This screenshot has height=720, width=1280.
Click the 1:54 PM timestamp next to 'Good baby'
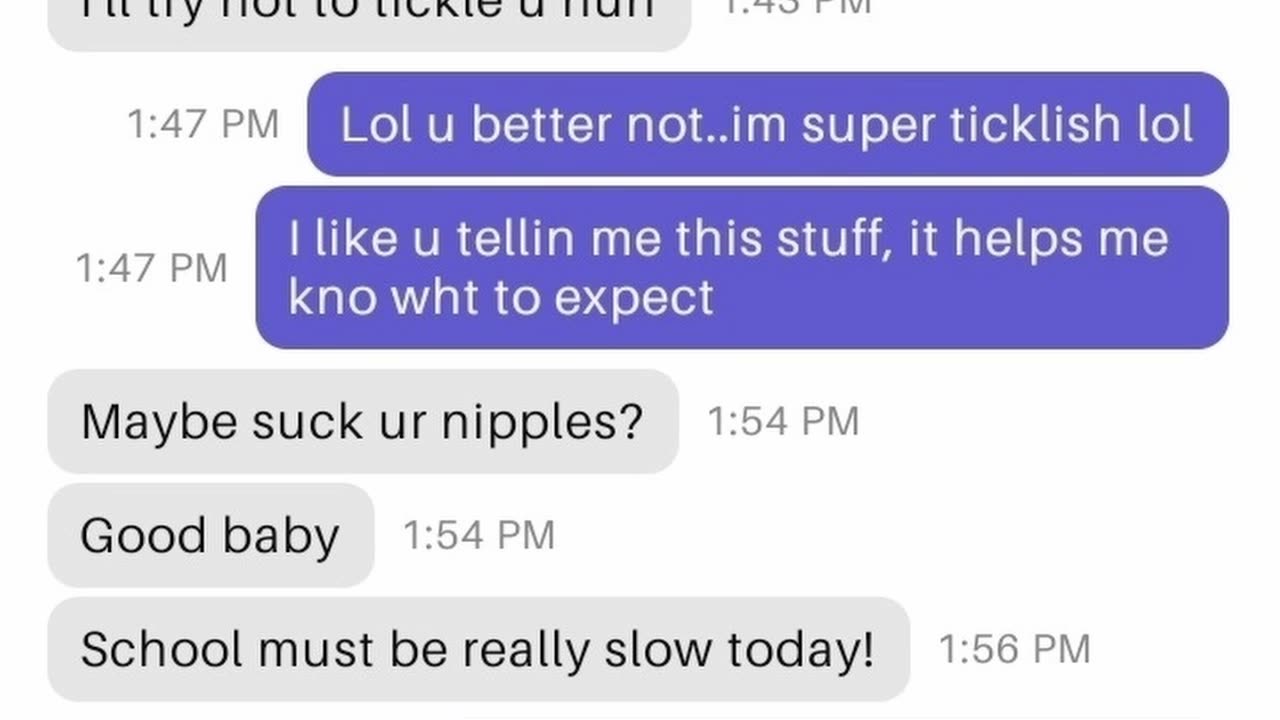click(478, 535)
